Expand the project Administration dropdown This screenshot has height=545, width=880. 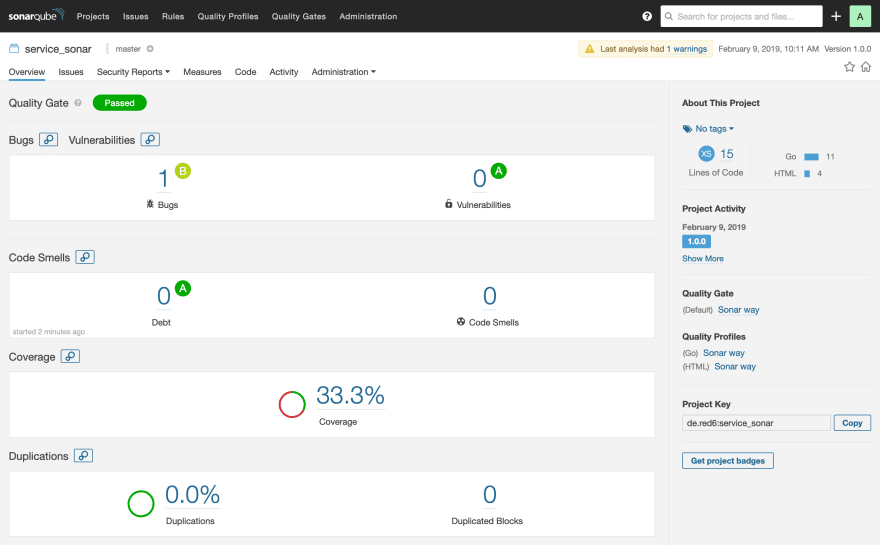click(x=343, y=72)
